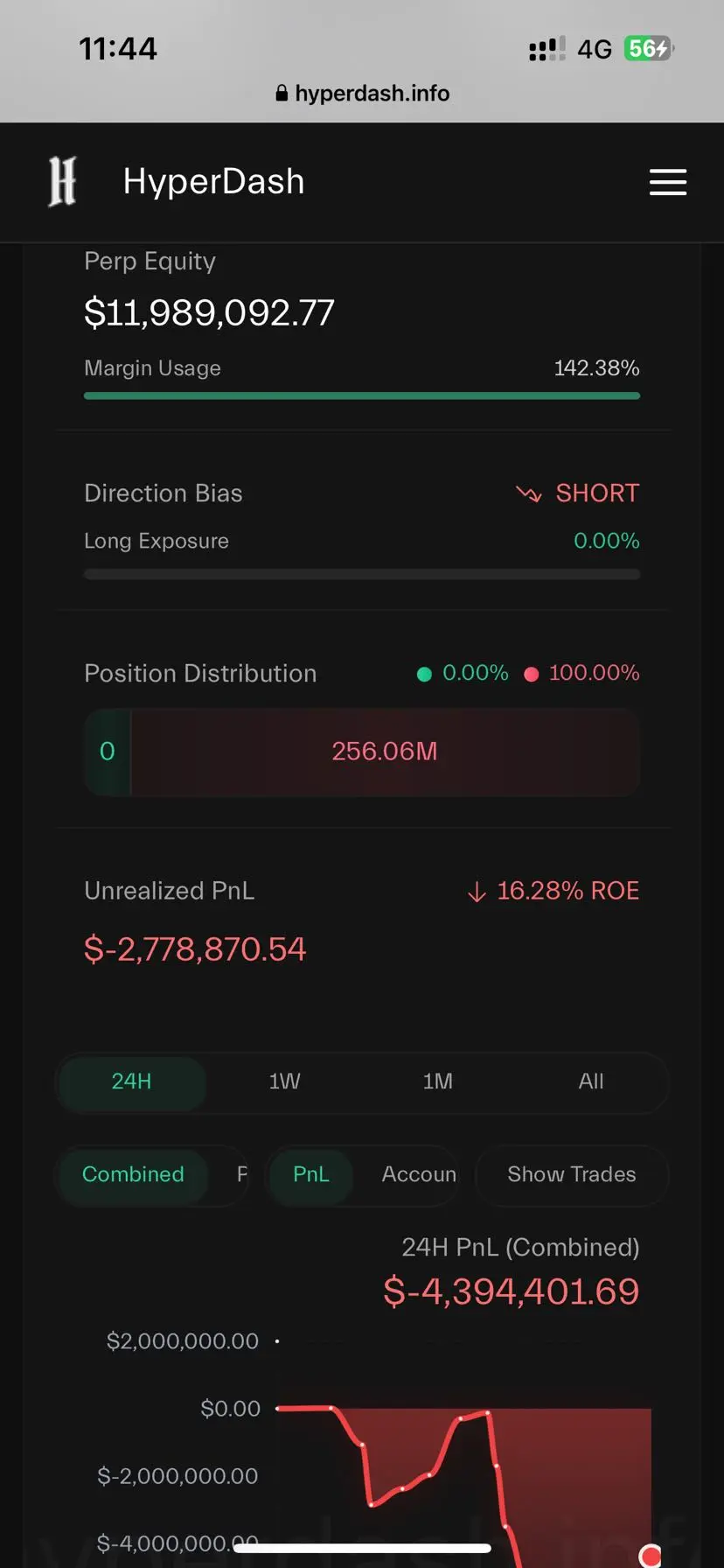Select the All time range
724x1568 pixels.
pos(591,1082)
